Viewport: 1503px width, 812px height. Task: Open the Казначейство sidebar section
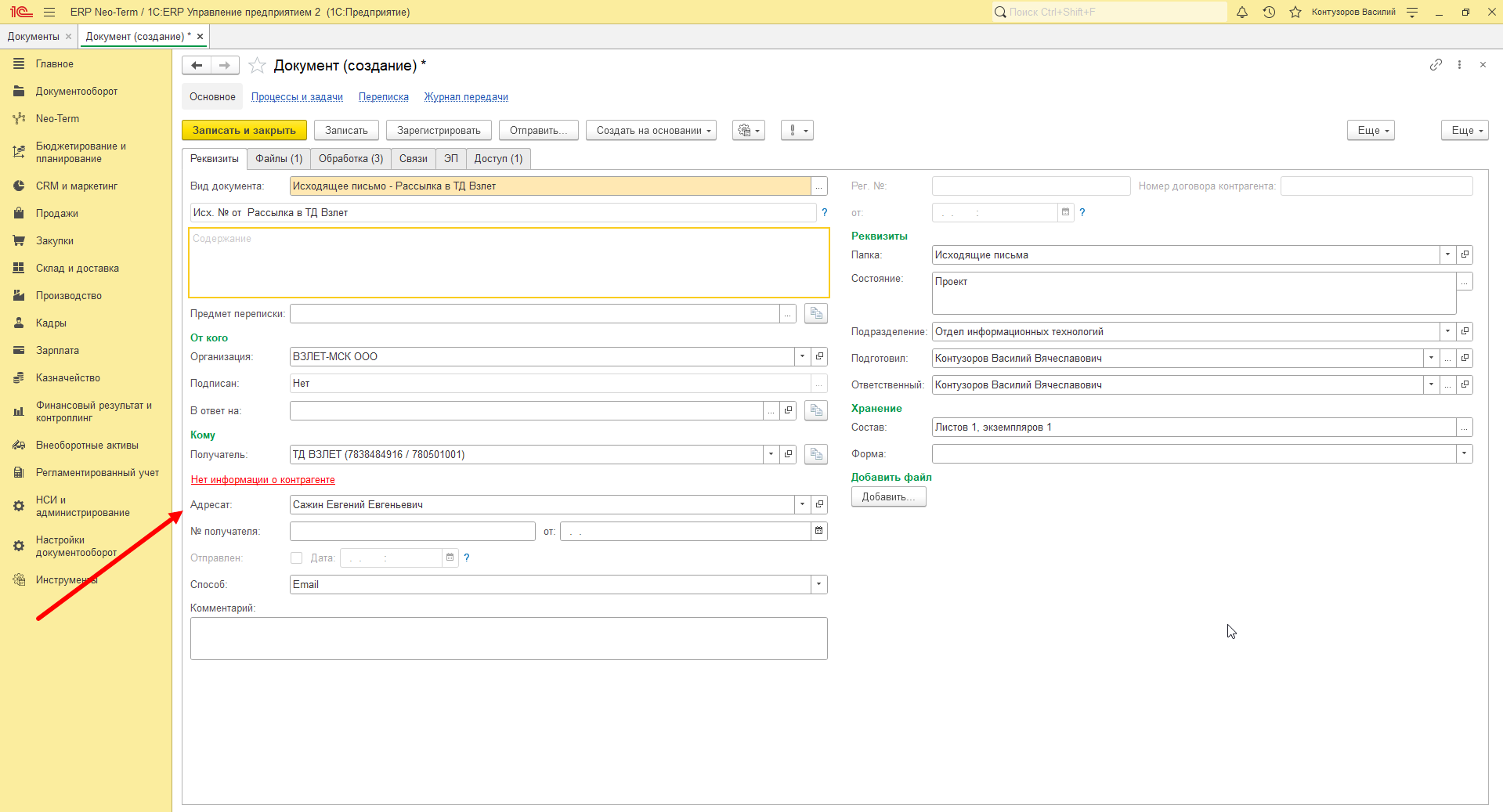68,377
